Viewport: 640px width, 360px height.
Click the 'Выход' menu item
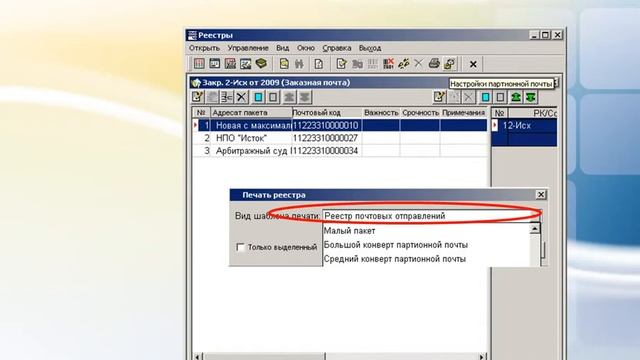click(x=370, y=48)
